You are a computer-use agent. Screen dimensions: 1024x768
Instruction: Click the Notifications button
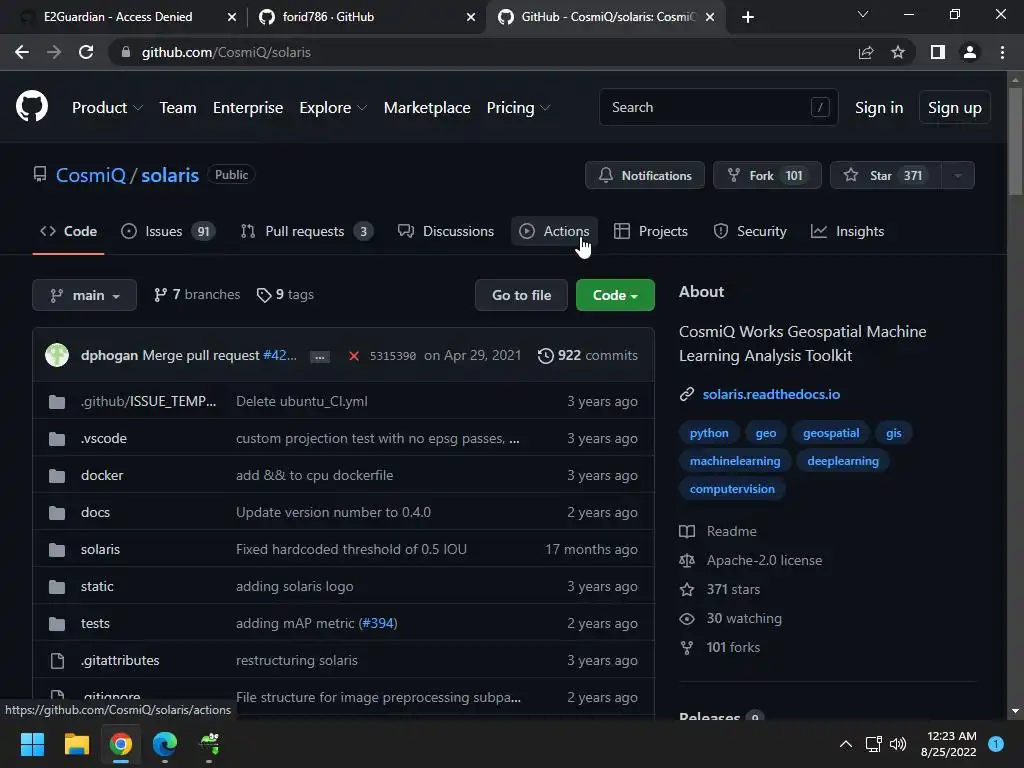pyautogui.click(x=645, y=175)
